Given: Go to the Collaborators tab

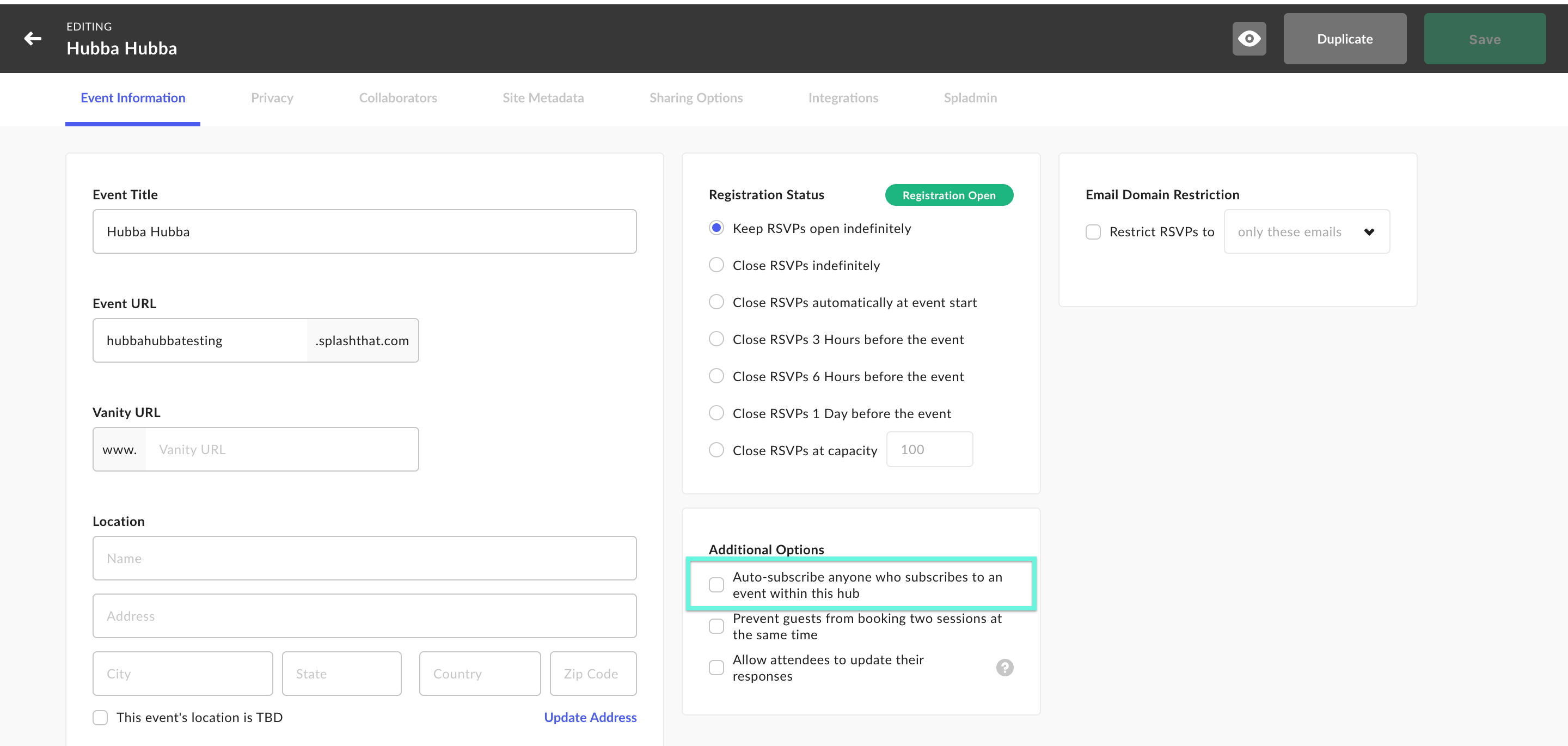Looking at the screenshot, I should click(398, 97).
